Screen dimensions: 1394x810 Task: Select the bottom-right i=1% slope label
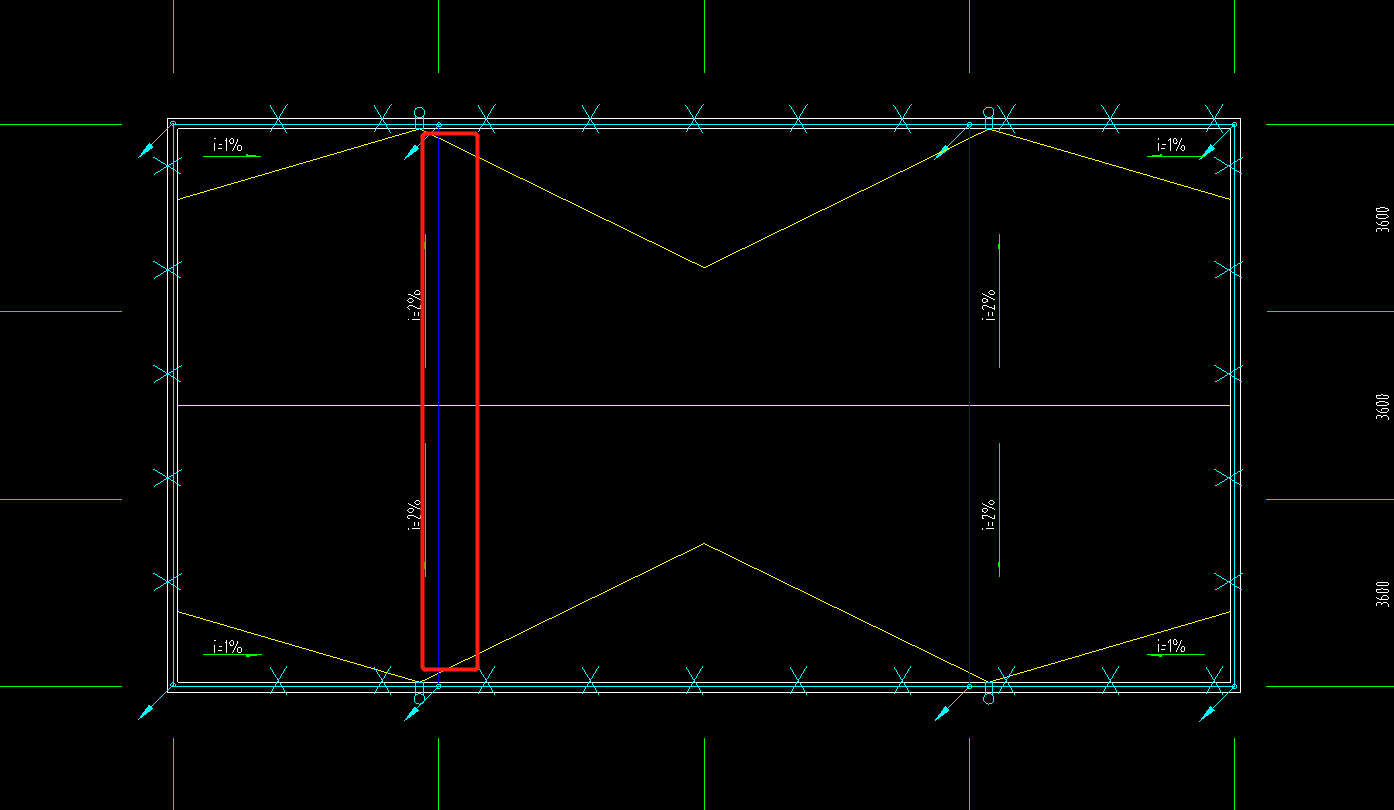[1170, 646]
